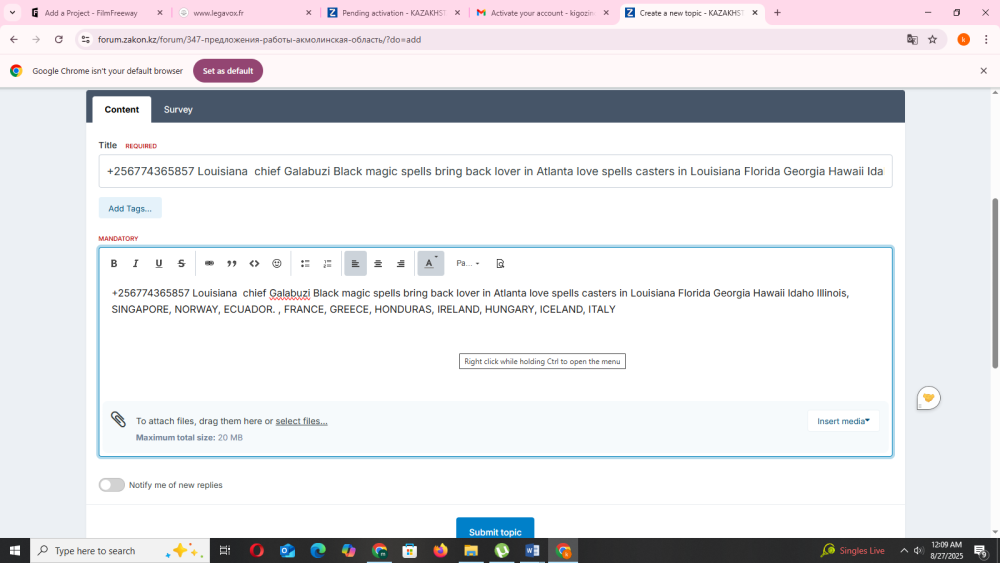
Task: Apply italic formatting in editor
Action: click(136, 263)
